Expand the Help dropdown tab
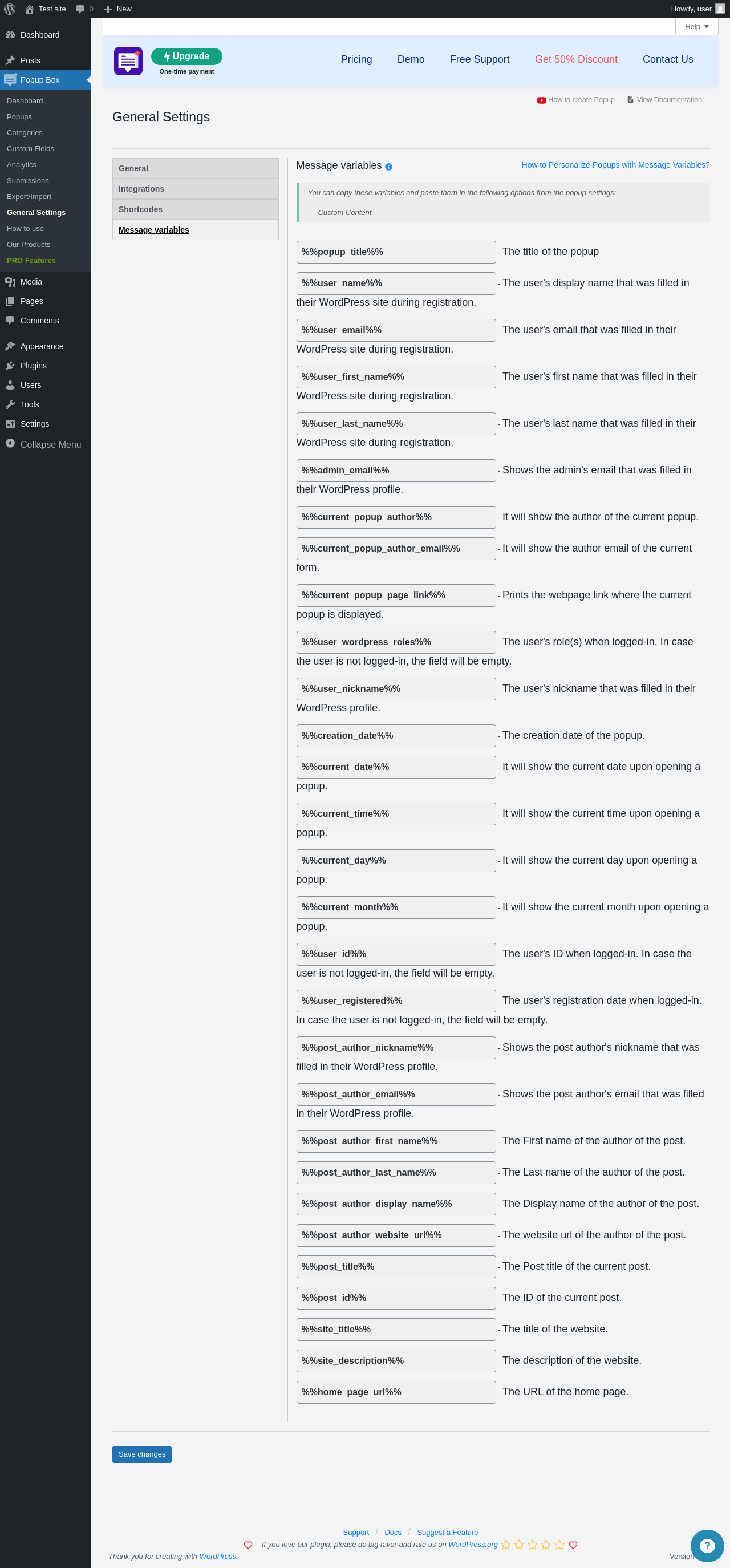Screen dimensions: 730x1568 tap(696, 27)
